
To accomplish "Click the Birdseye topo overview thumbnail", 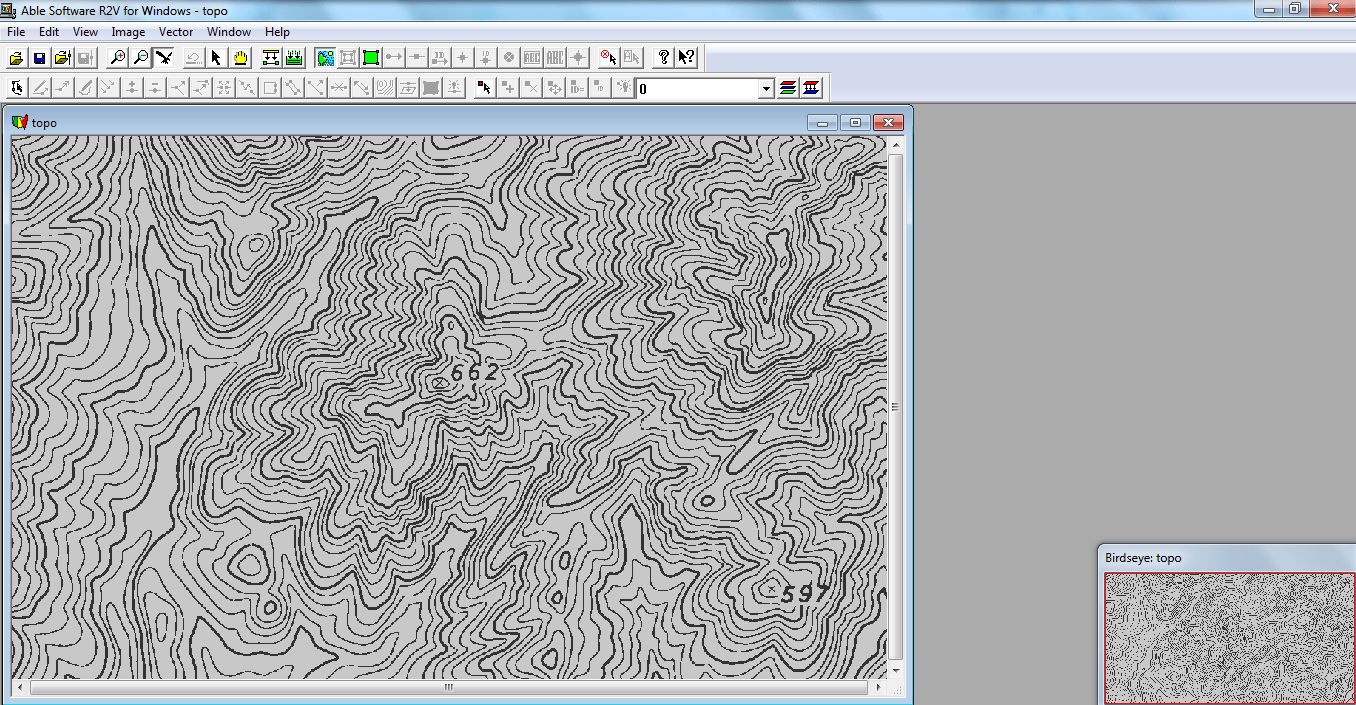I will coord(1229,638).
